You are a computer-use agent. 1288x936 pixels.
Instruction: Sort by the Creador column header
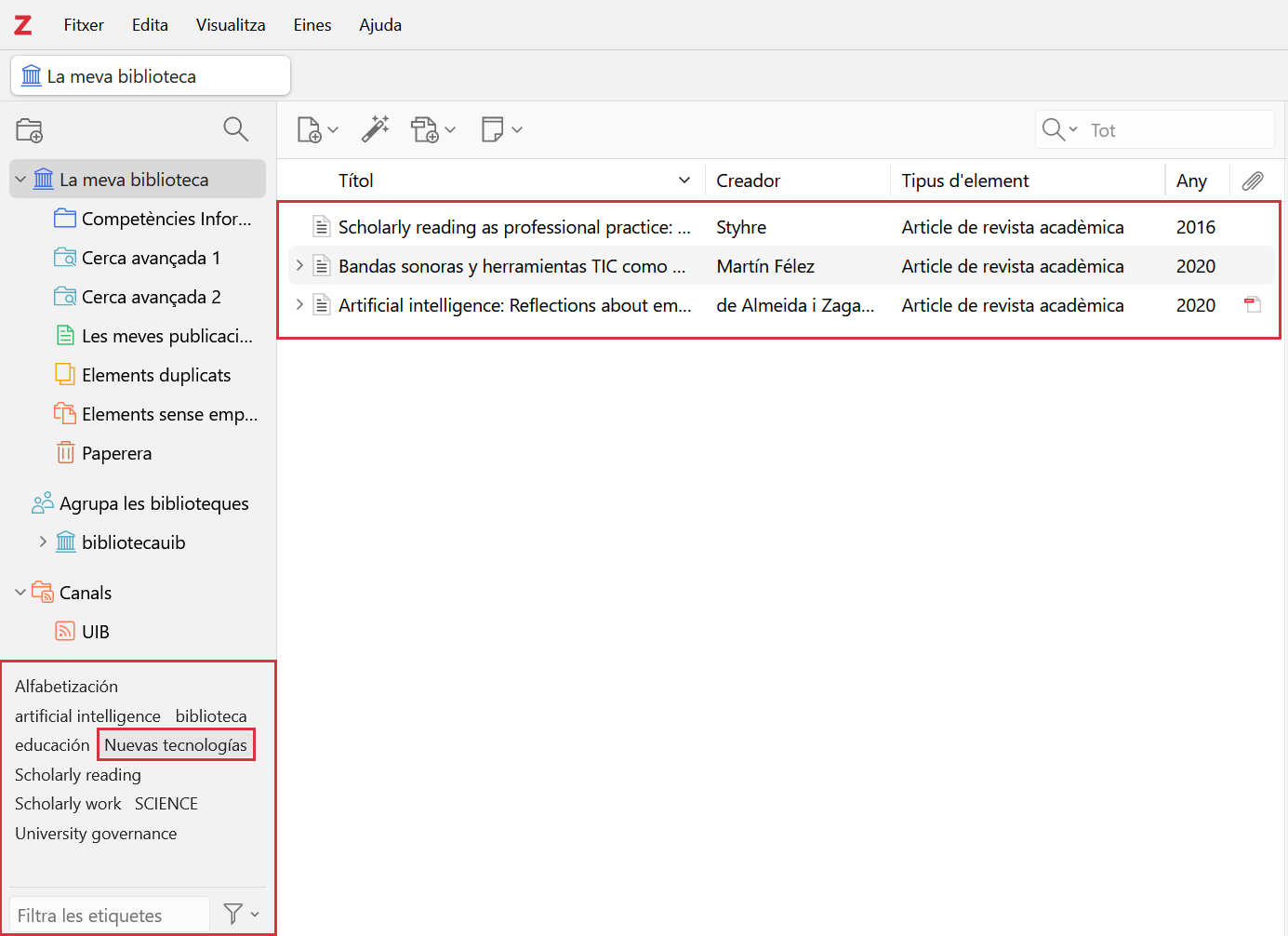point(798,181)
